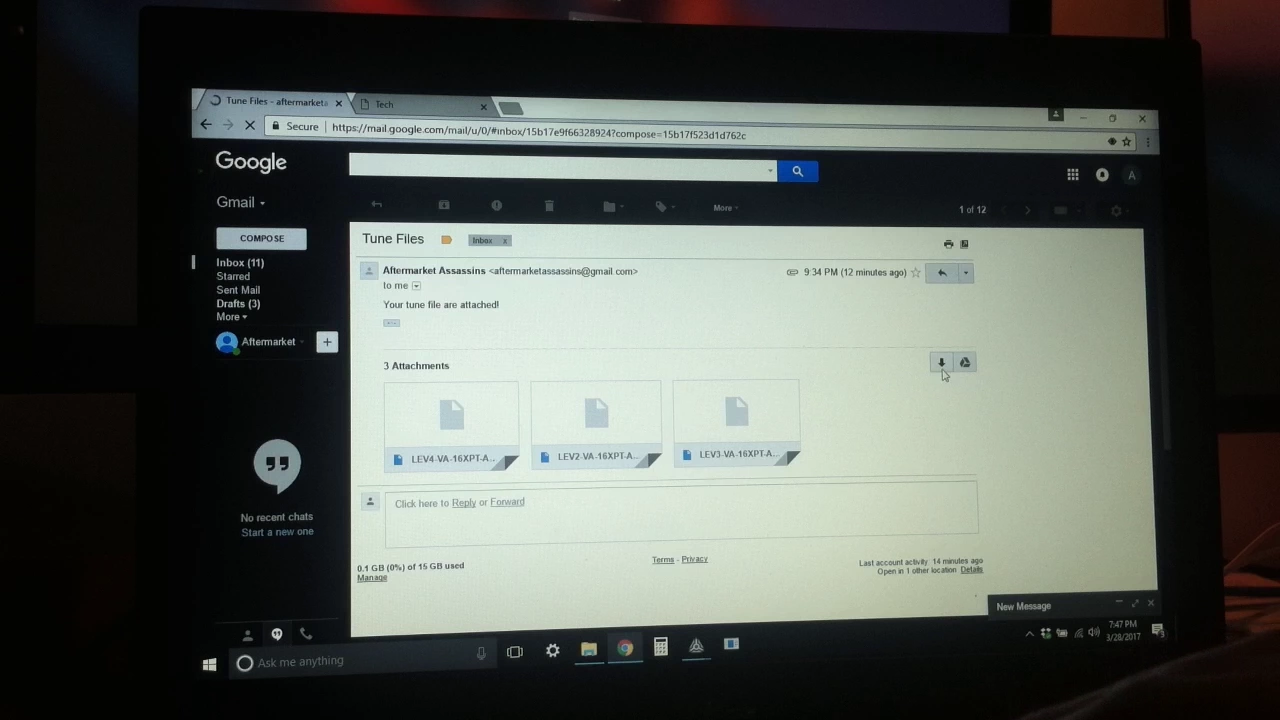Reply using the arrow button
Screen dimensions: 1280x720
941,273
